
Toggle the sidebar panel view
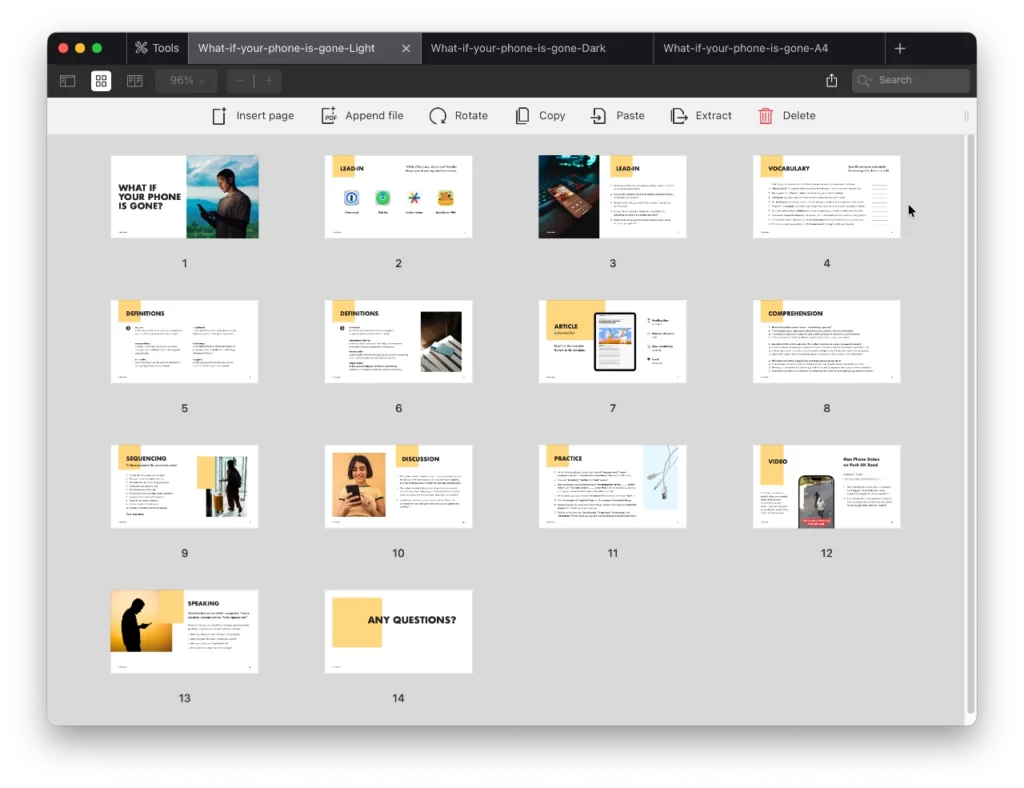68,81
